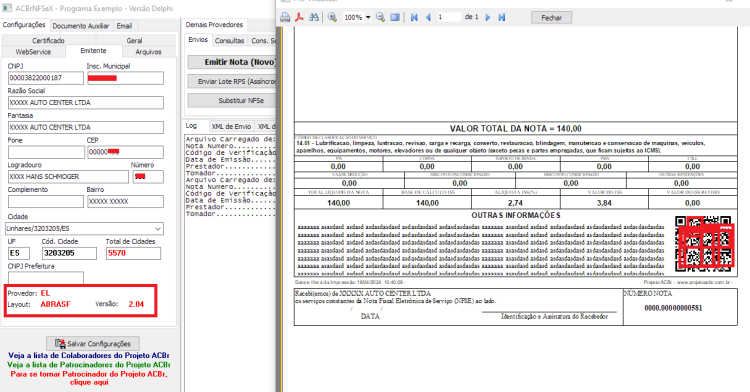The width and height of the screenshot is (750, 392).
Task: Open the Colaboradores do Projeto ACBr link
Action: (x=89, y=356)
